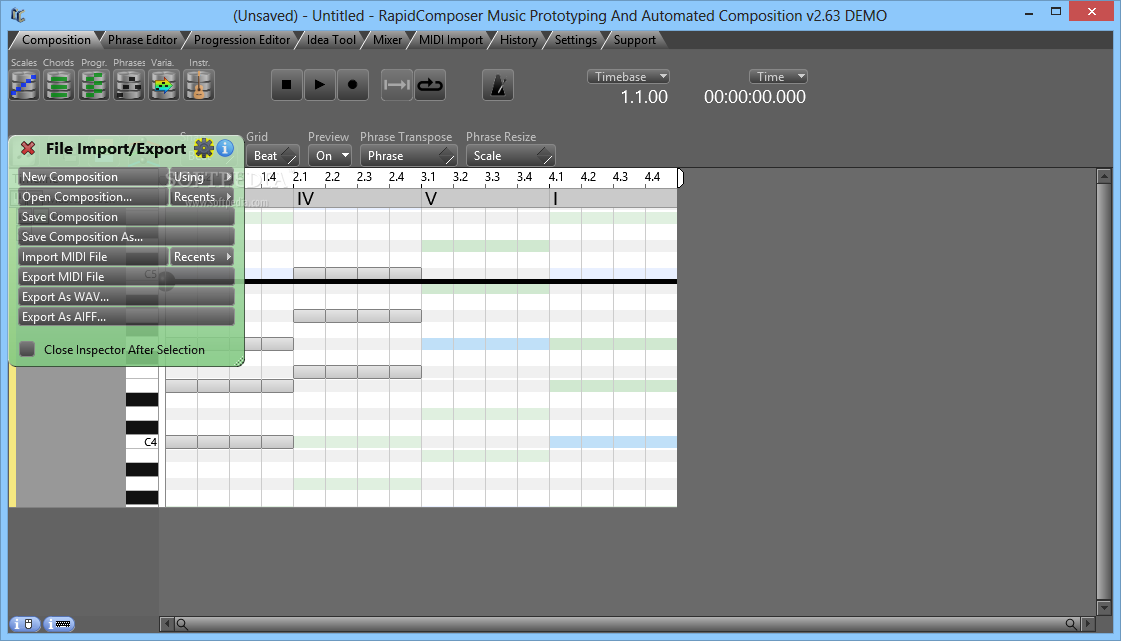The height and width of the screenshot is (641, 1121).
Task: Click the vertical scrollbar up arrow
Action: pyautogui.click(x=1104, y=175)
